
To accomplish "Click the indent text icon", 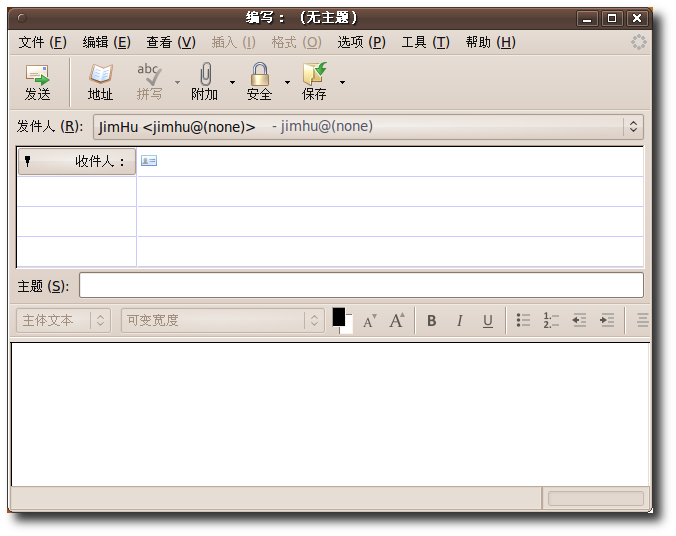I will coord(607,320).
